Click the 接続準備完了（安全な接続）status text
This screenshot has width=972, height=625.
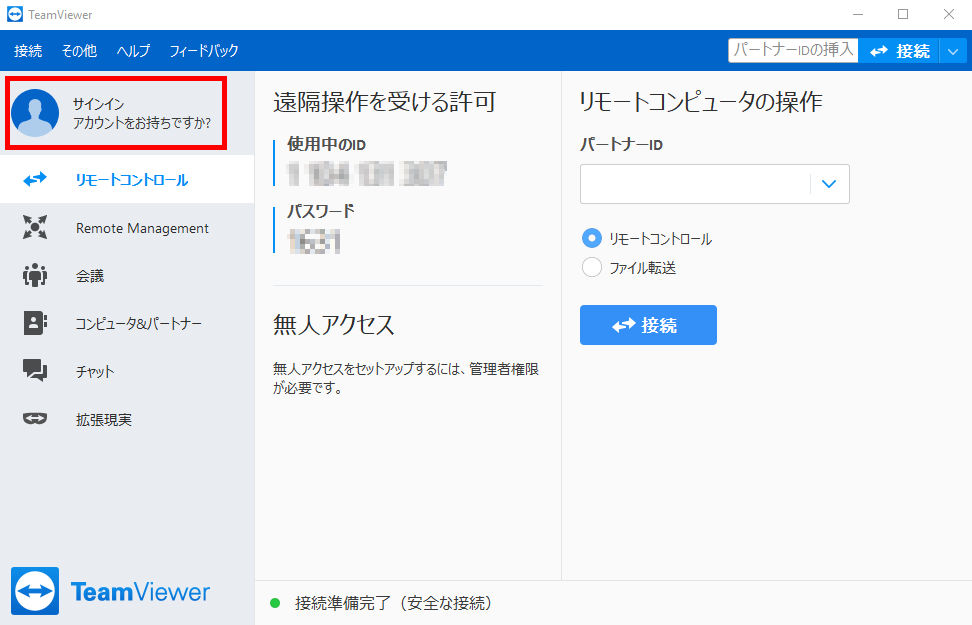(394, 603)
